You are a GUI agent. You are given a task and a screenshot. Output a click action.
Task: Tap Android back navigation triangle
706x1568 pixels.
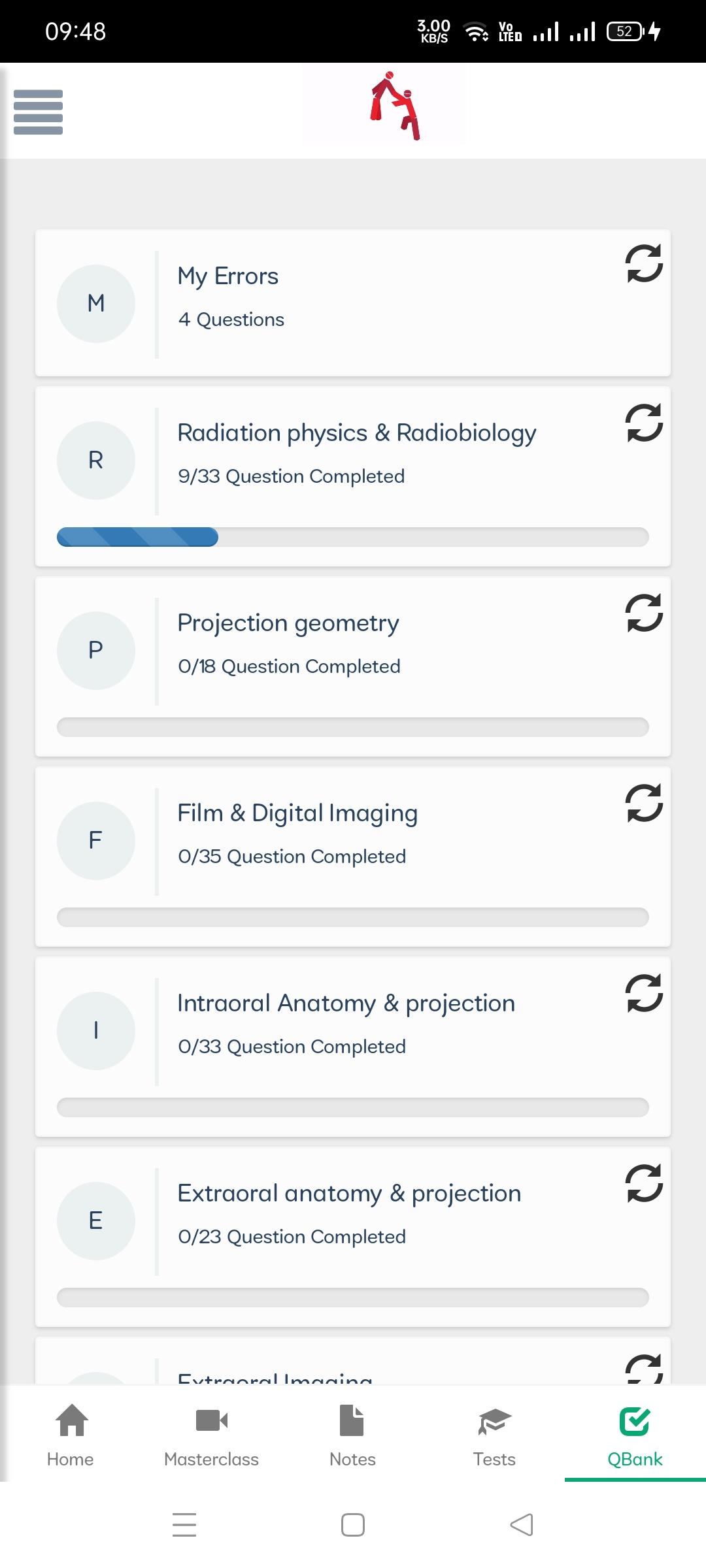tap(522, 1525)
